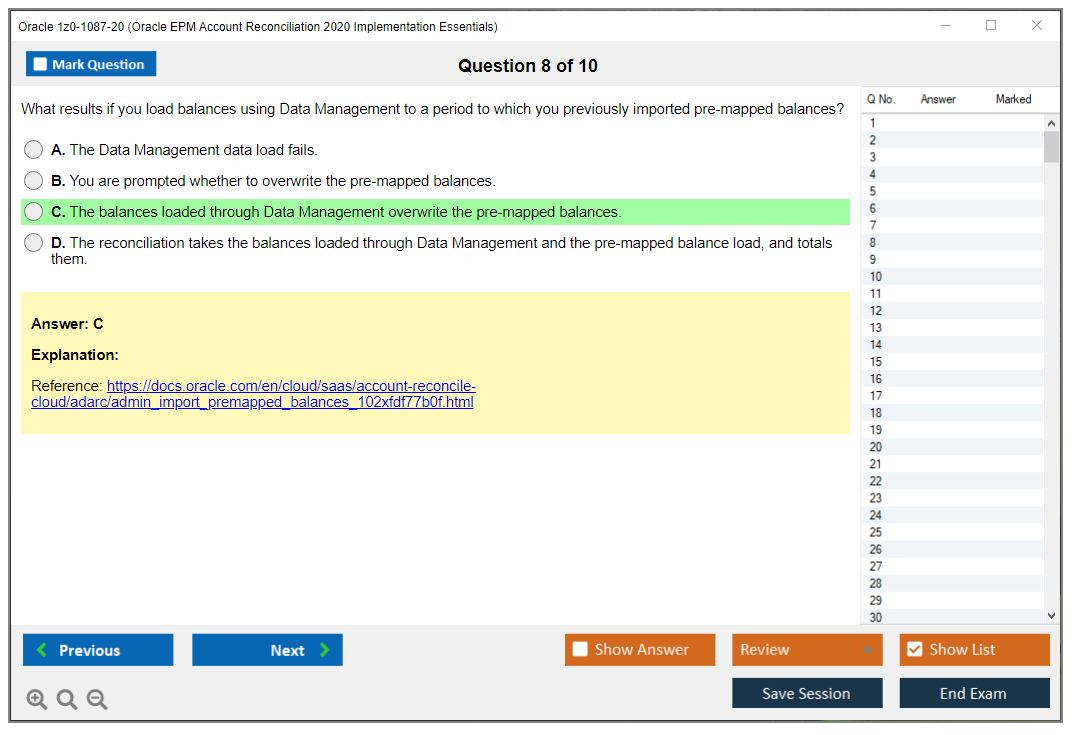Select question 15 in the question list
The width and height of the screenshot is (1075, 735).
point(876,362)
